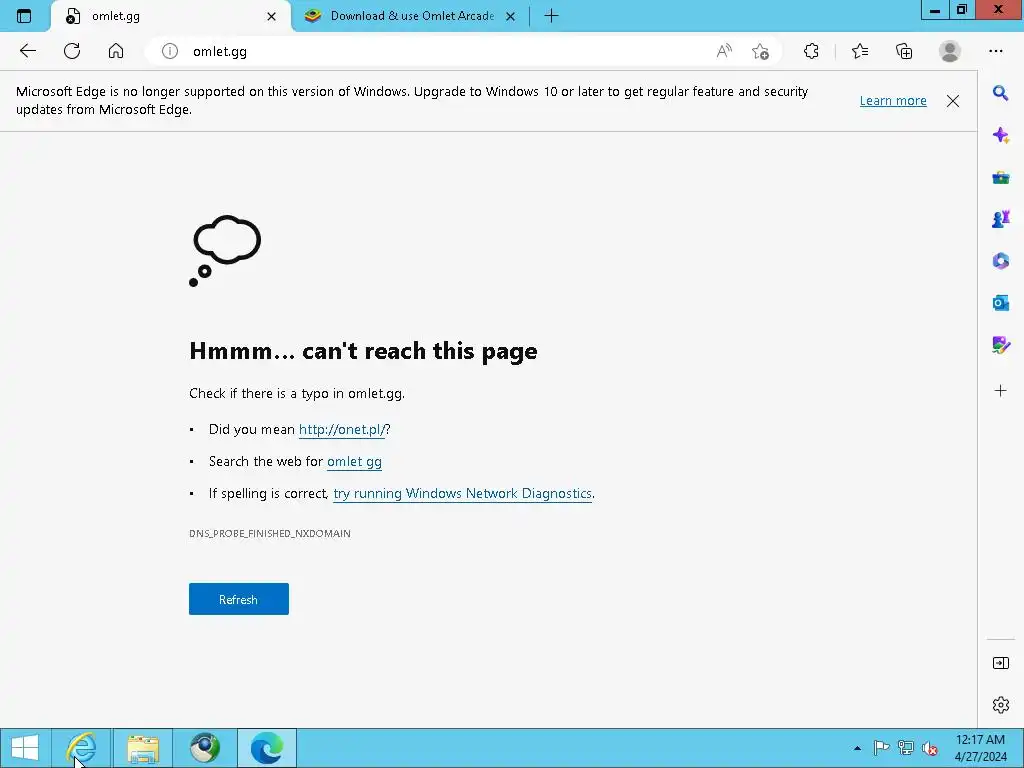Open the network tray icon

(906, 748)
